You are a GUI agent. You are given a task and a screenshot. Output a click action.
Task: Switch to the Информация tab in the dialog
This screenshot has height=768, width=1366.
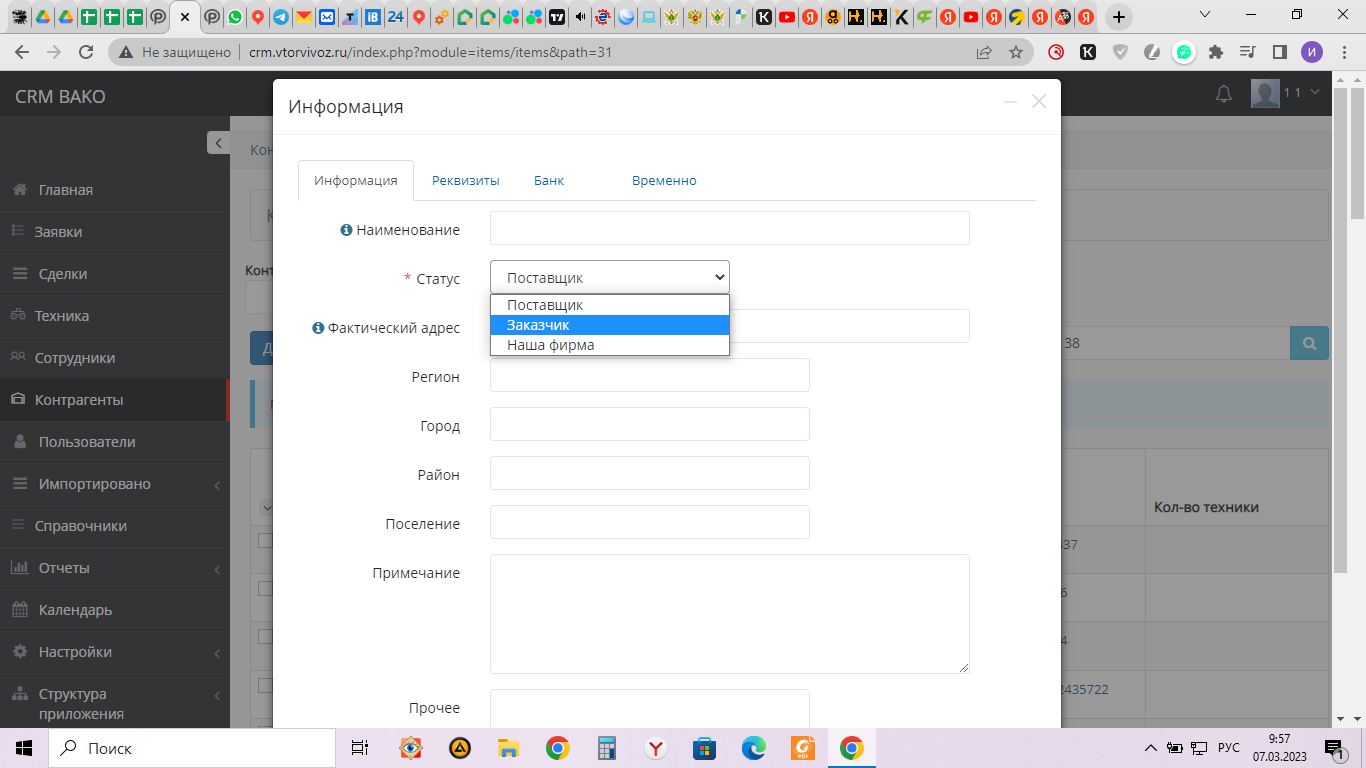[356, 181]
